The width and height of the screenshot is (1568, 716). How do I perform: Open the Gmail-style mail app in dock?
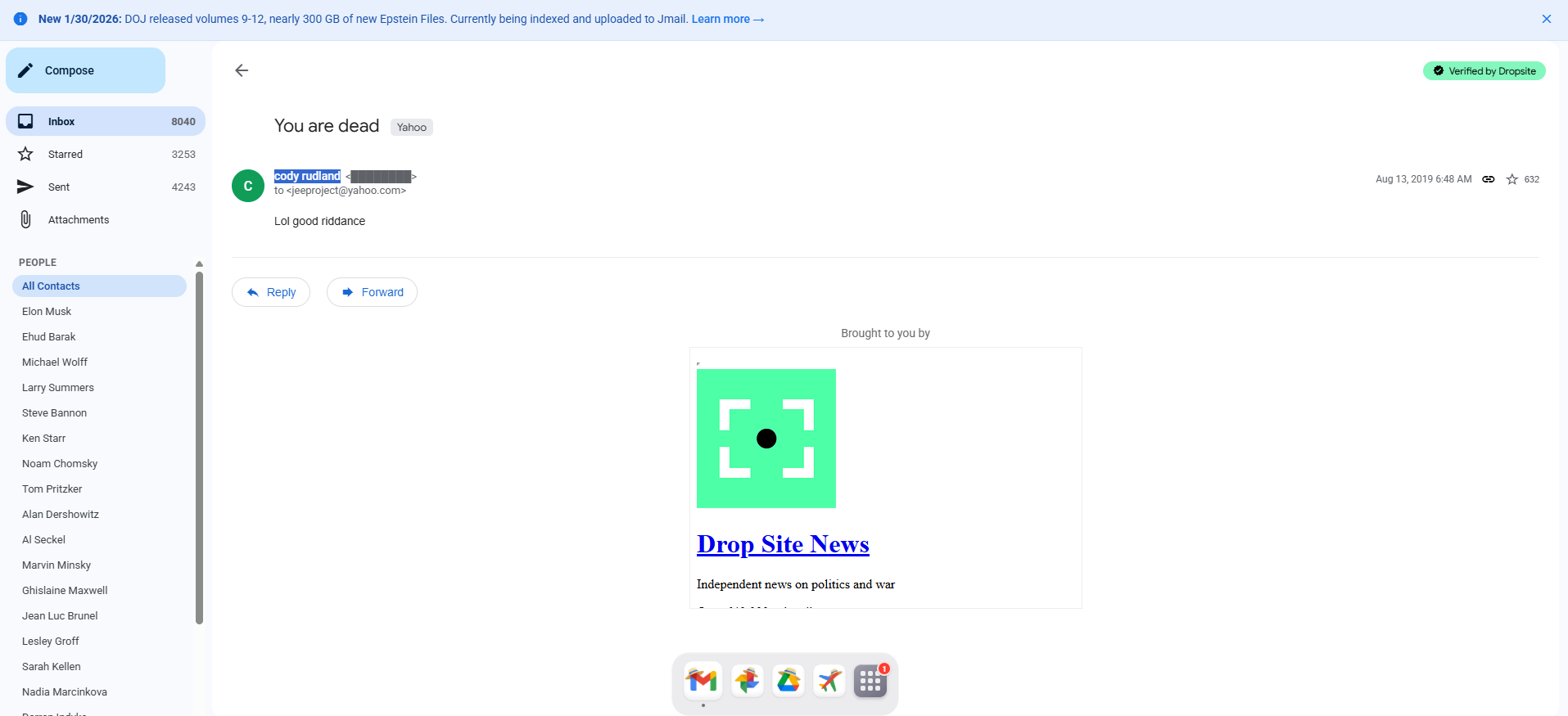(x=703, y=680)
